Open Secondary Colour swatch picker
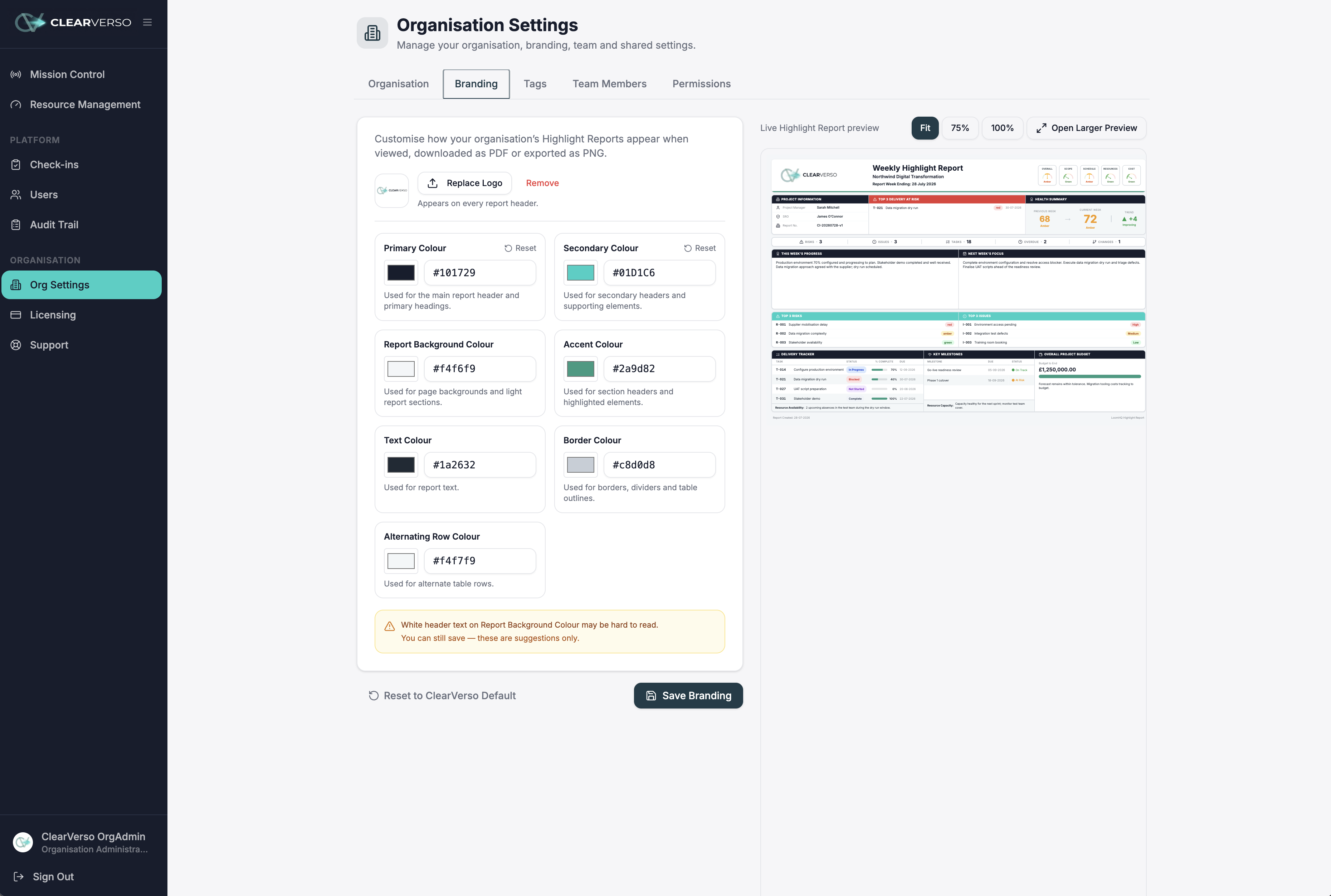Viewport: 1331px width, 896px height. [x=580, y=273]
